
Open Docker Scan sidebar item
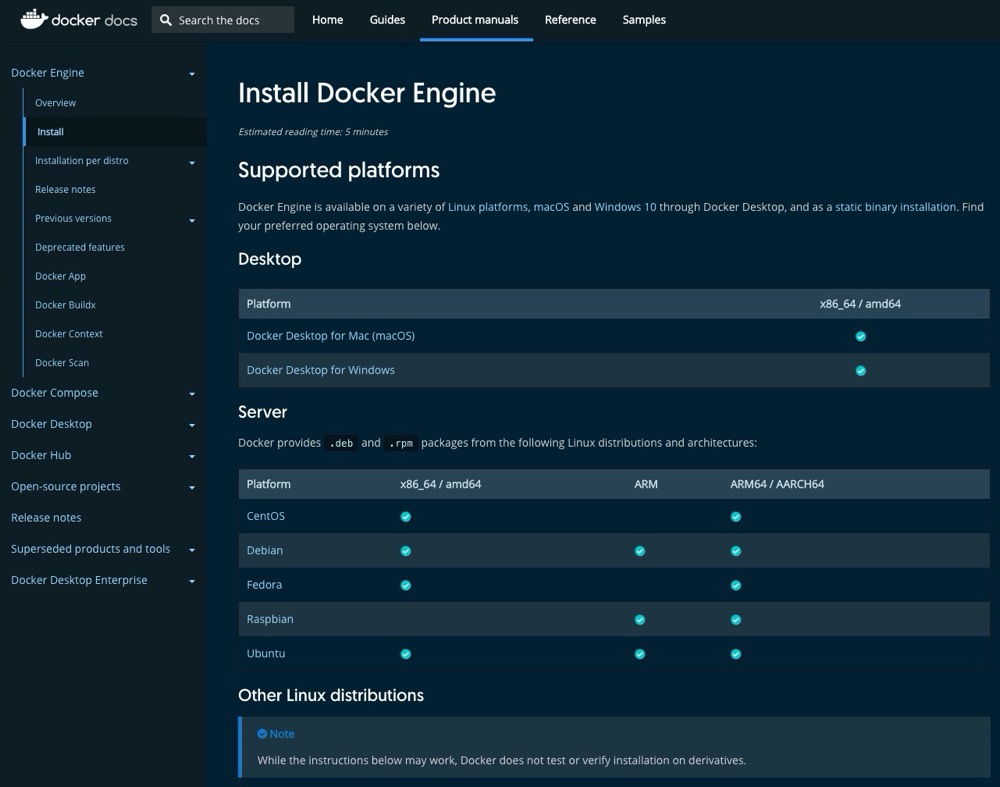pyautogui.click(x=62, y=363)
